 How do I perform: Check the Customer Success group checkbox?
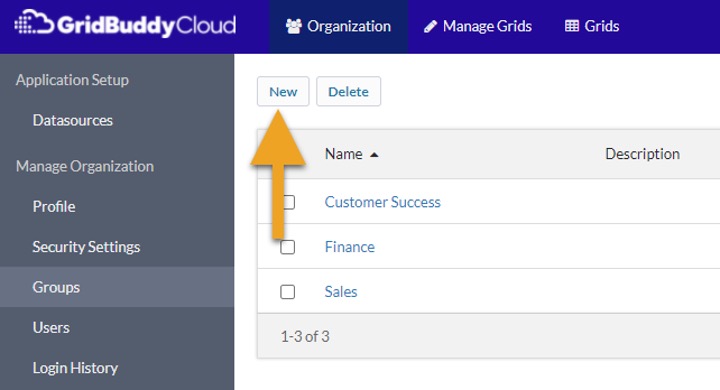pyautogui.click(x=288, y=202)
